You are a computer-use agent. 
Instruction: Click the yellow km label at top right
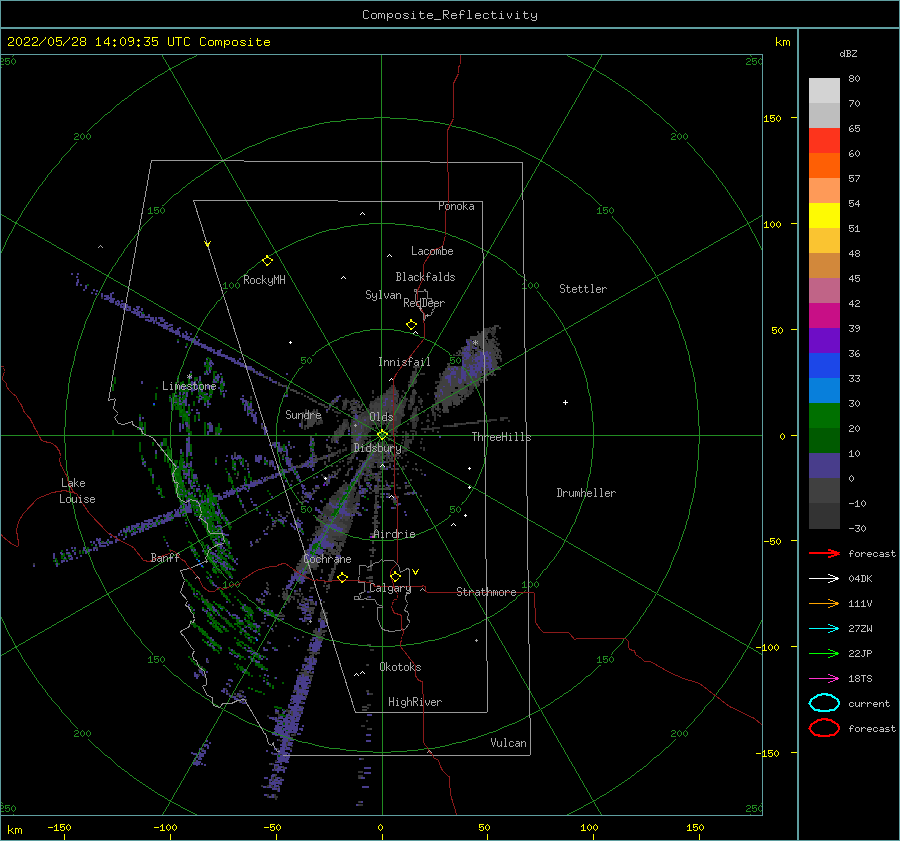(x=782, y=42)
